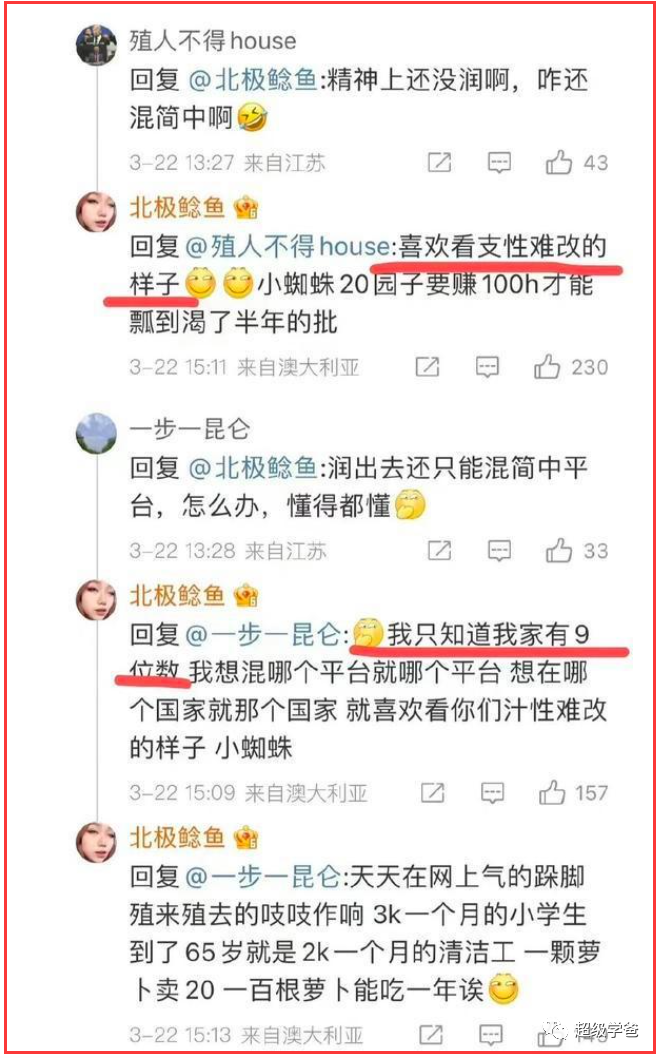
Task: Like the comment with 43 likes
Action: [x=558, y=163]
